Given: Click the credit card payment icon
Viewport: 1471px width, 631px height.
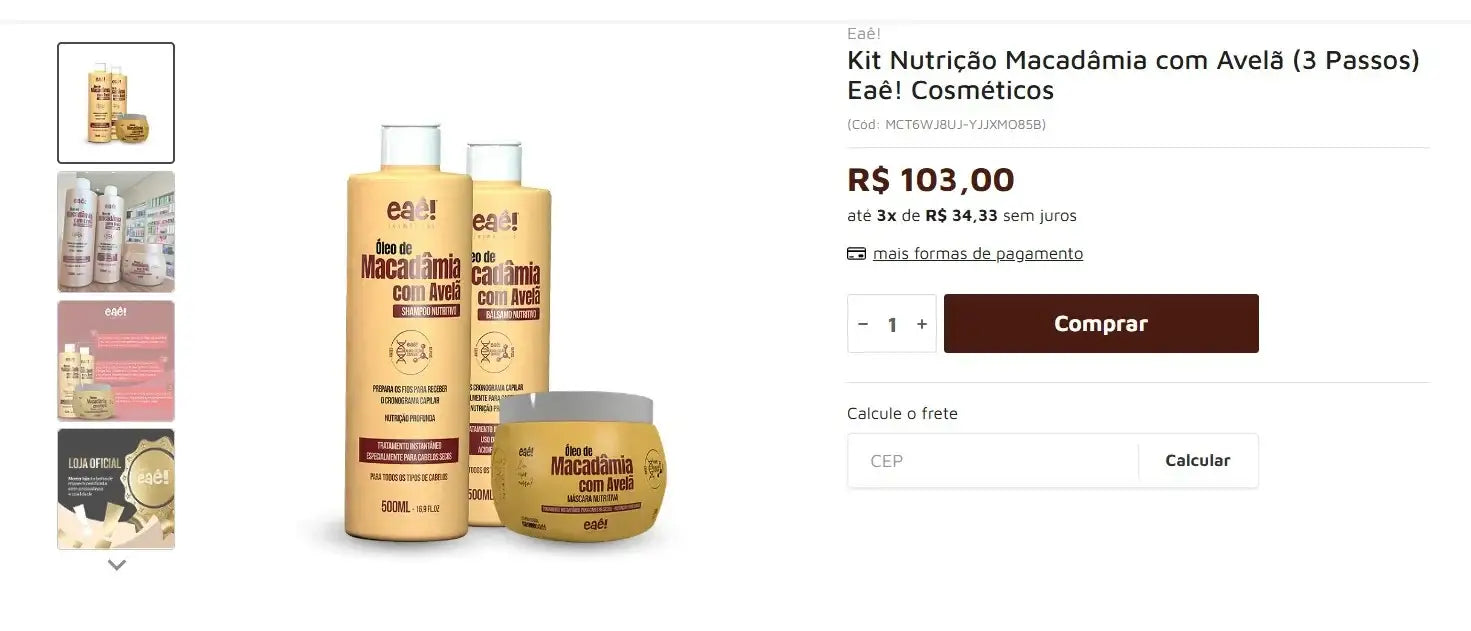Looking at the screenshot, I should point(856,254).
